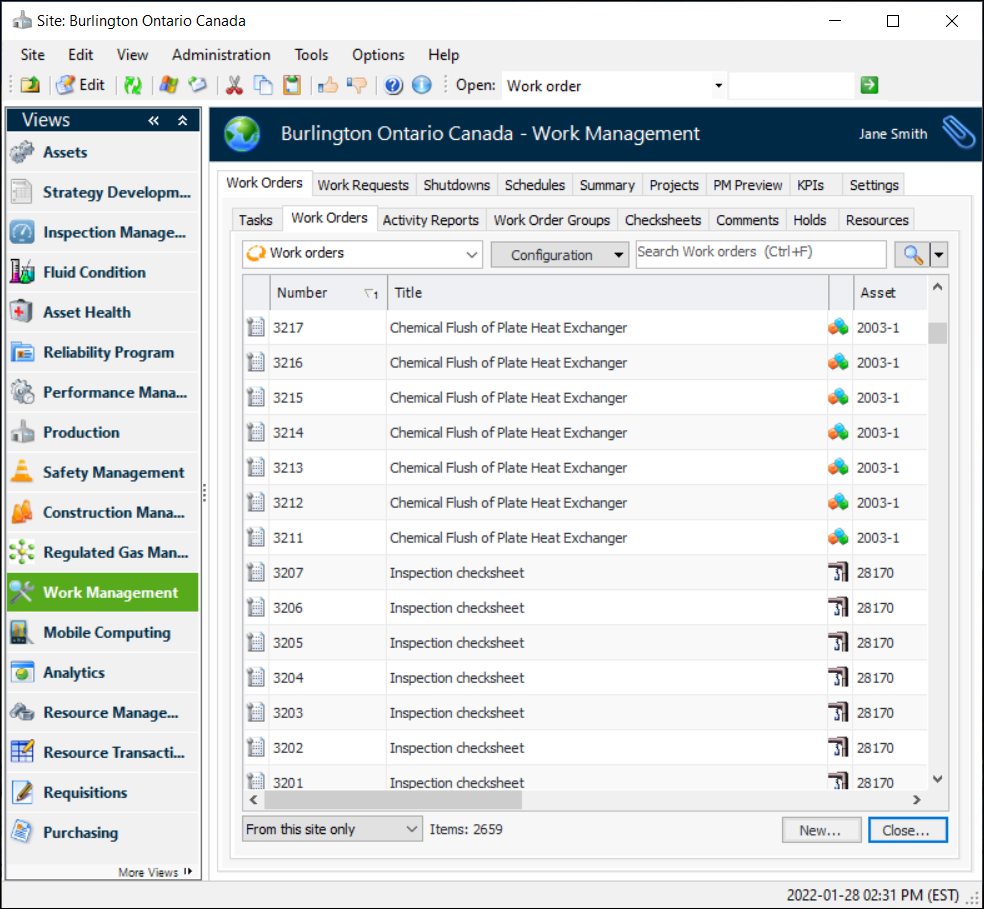Collapse the Views panel with double chevron
The height and width of the screenshot is (909, 984).
(154, 121)
